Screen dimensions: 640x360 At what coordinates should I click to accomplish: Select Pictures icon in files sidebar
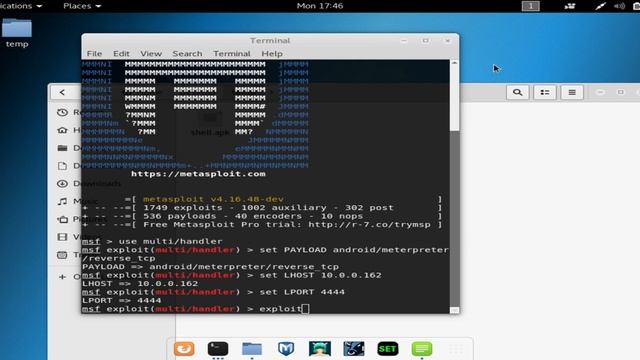coord(62,219)
